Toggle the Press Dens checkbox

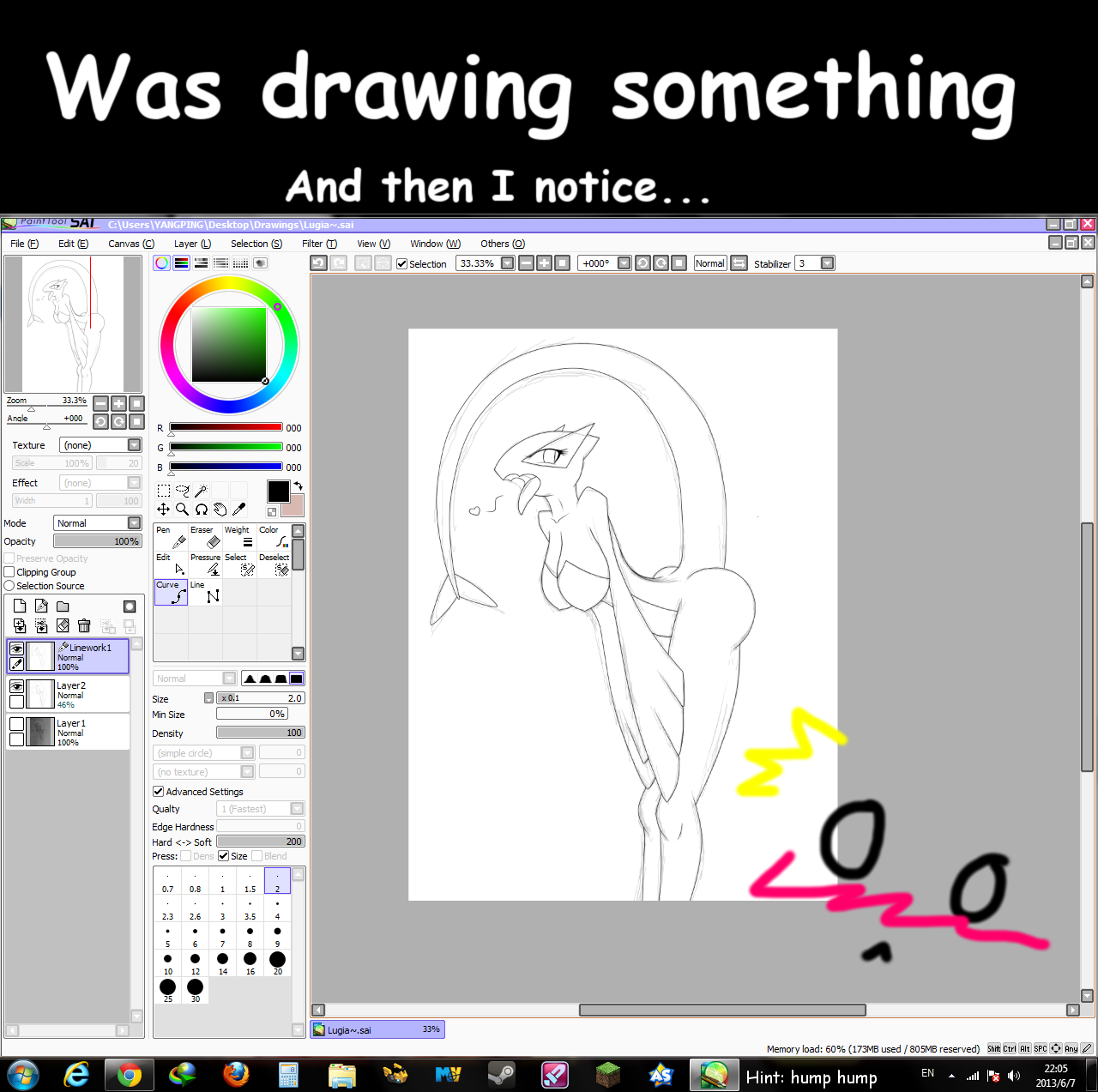click(x=185, y=856)
